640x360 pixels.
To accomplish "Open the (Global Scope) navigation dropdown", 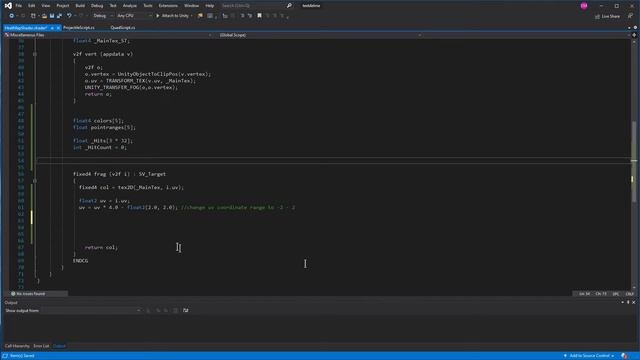I will [x=320, y=35].
